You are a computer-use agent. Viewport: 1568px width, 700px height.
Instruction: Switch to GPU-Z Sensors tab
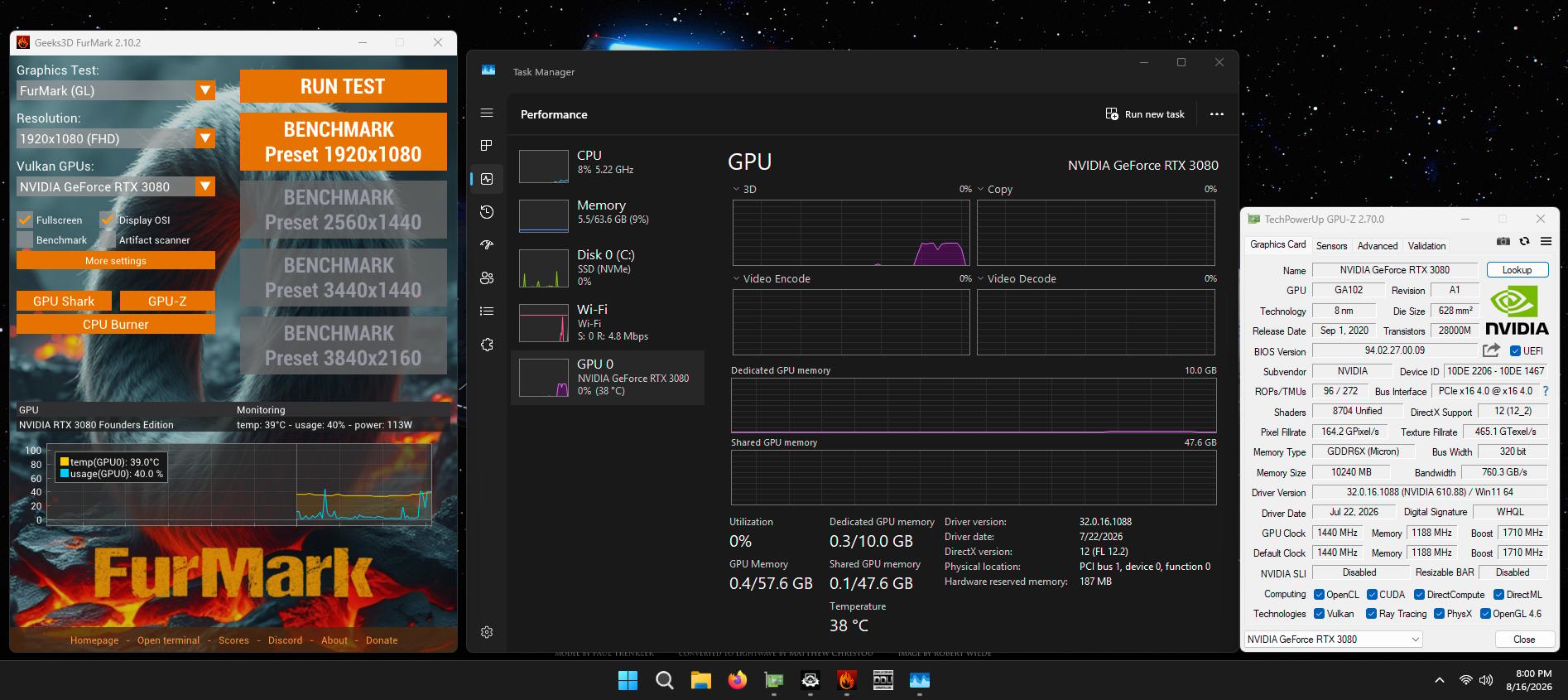(1331, 245)
